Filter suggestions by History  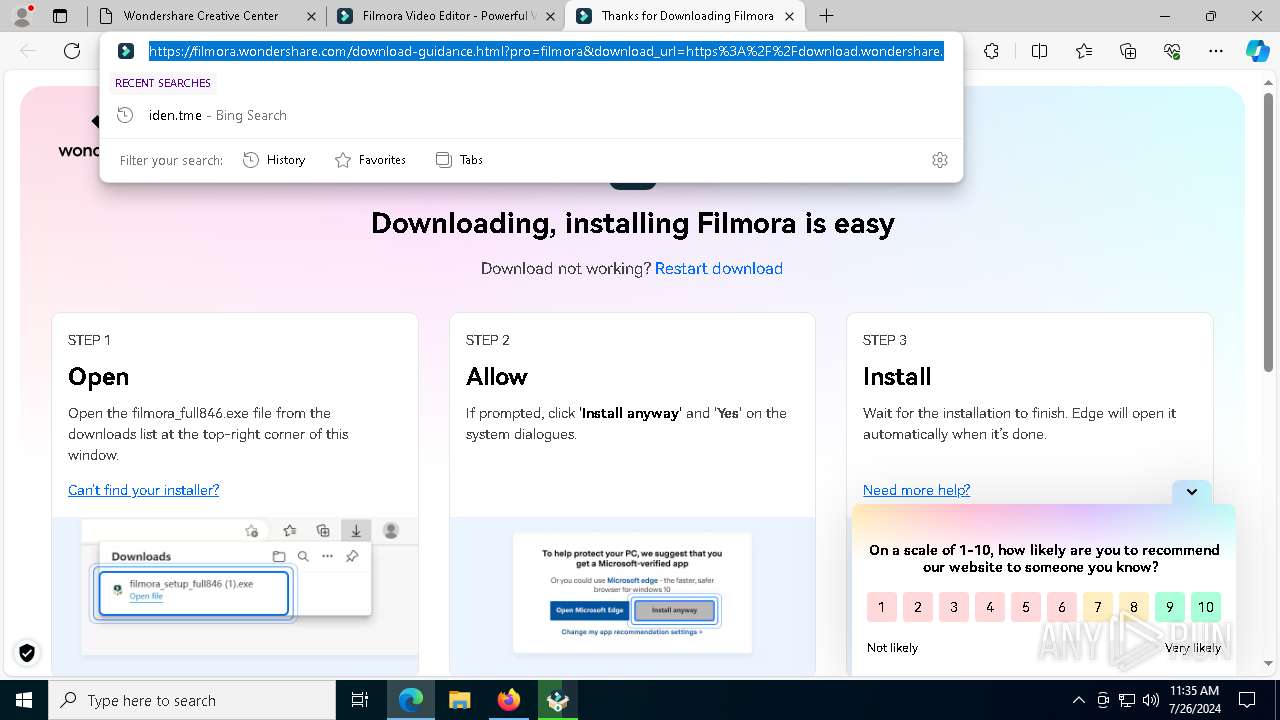coord(274,160)
